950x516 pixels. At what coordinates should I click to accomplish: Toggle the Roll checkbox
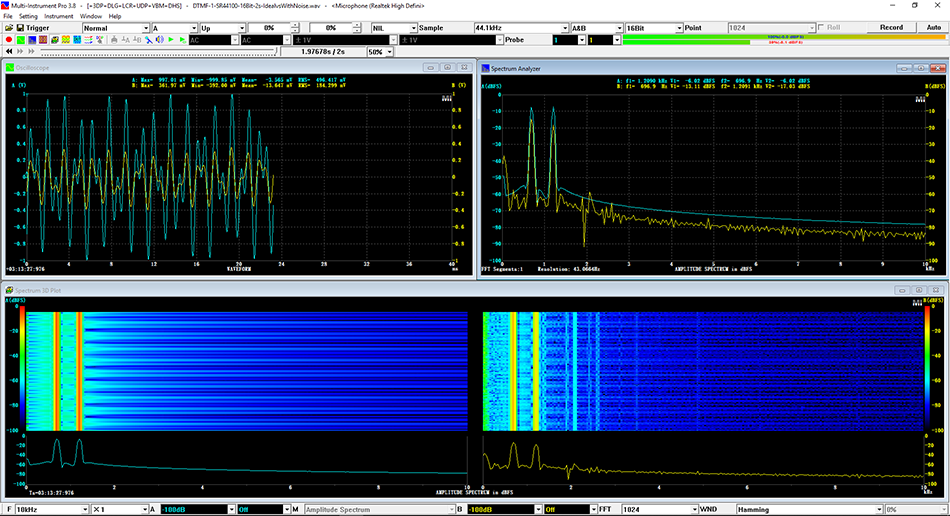822,28
